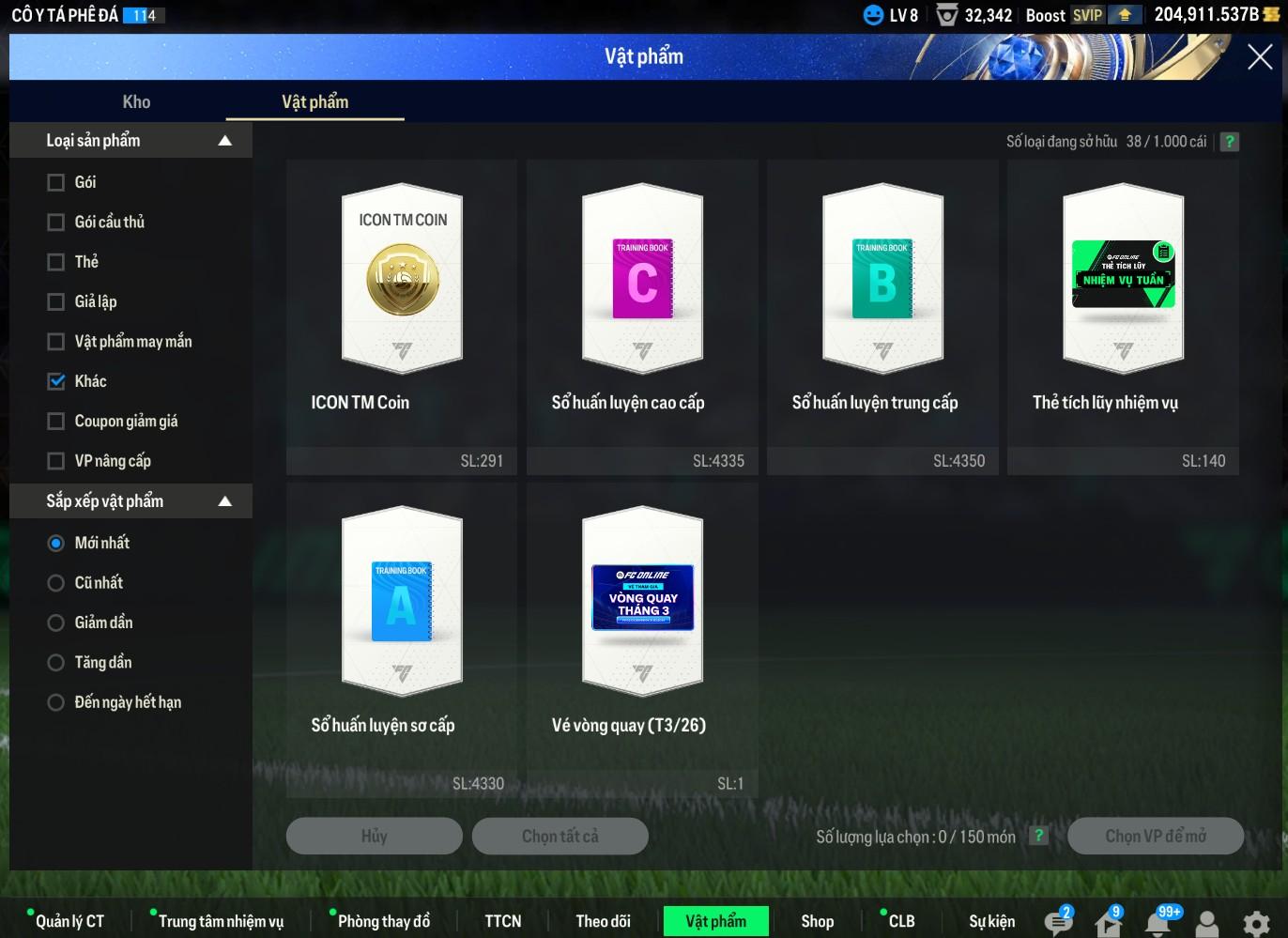Image resolution: width=1288 pixels, height=938 pixels.
Task: Open the settings gear icon
Action: (x=1256, y=923)
